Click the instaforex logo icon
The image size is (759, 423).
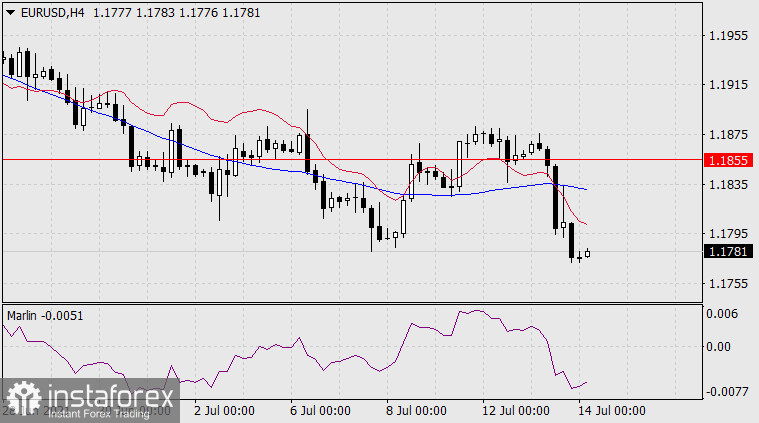(22, 397)
